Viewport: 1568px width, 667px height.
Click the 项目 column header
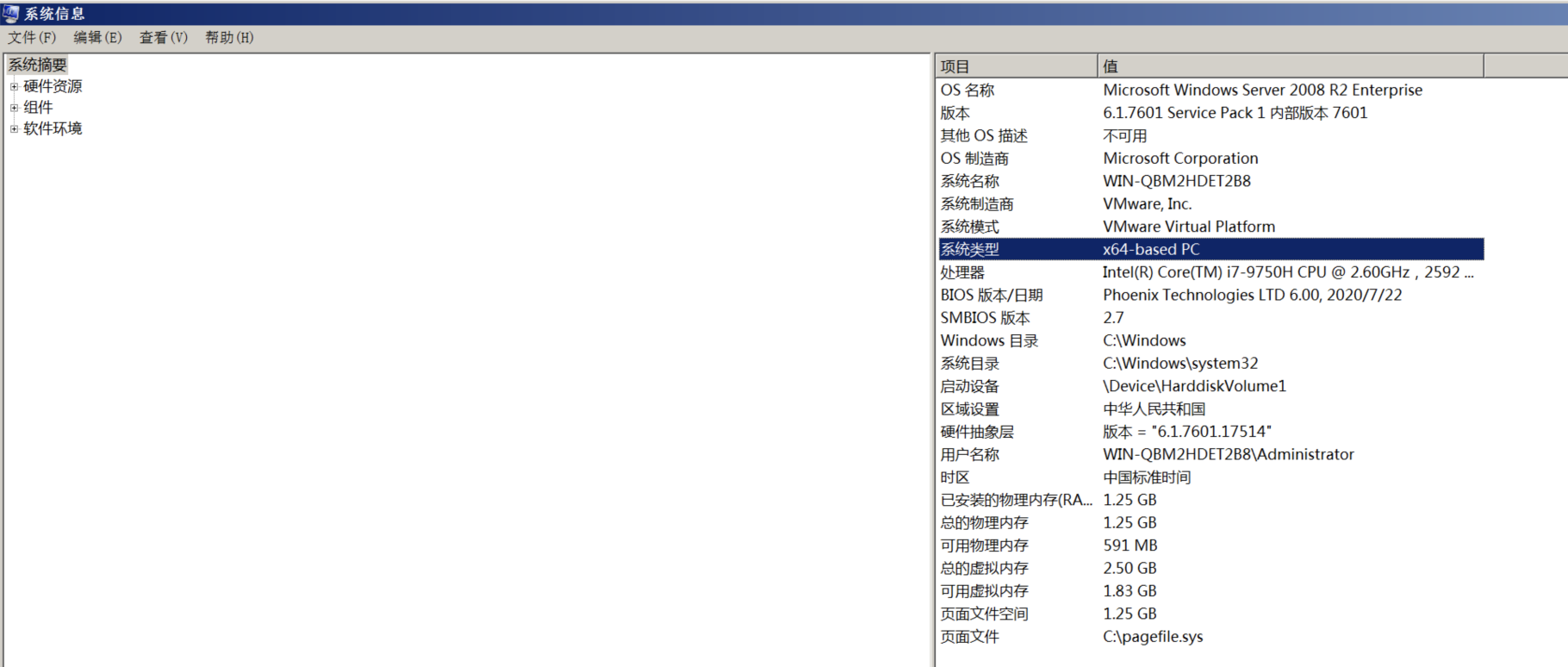tap(1015, 66)
